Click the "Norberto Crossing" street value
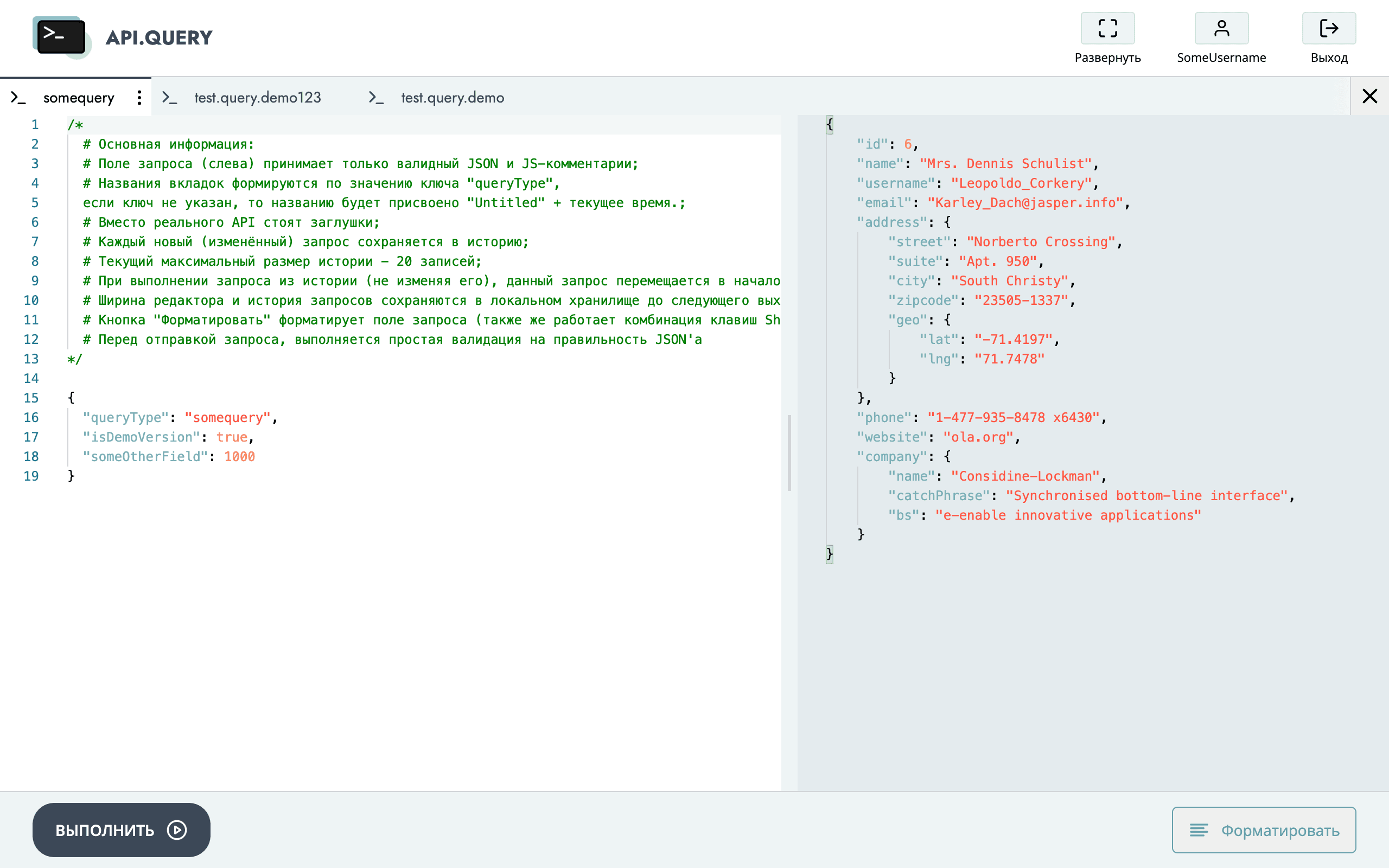Viewport: 1389px width, 868px height. pos(1040,242)
